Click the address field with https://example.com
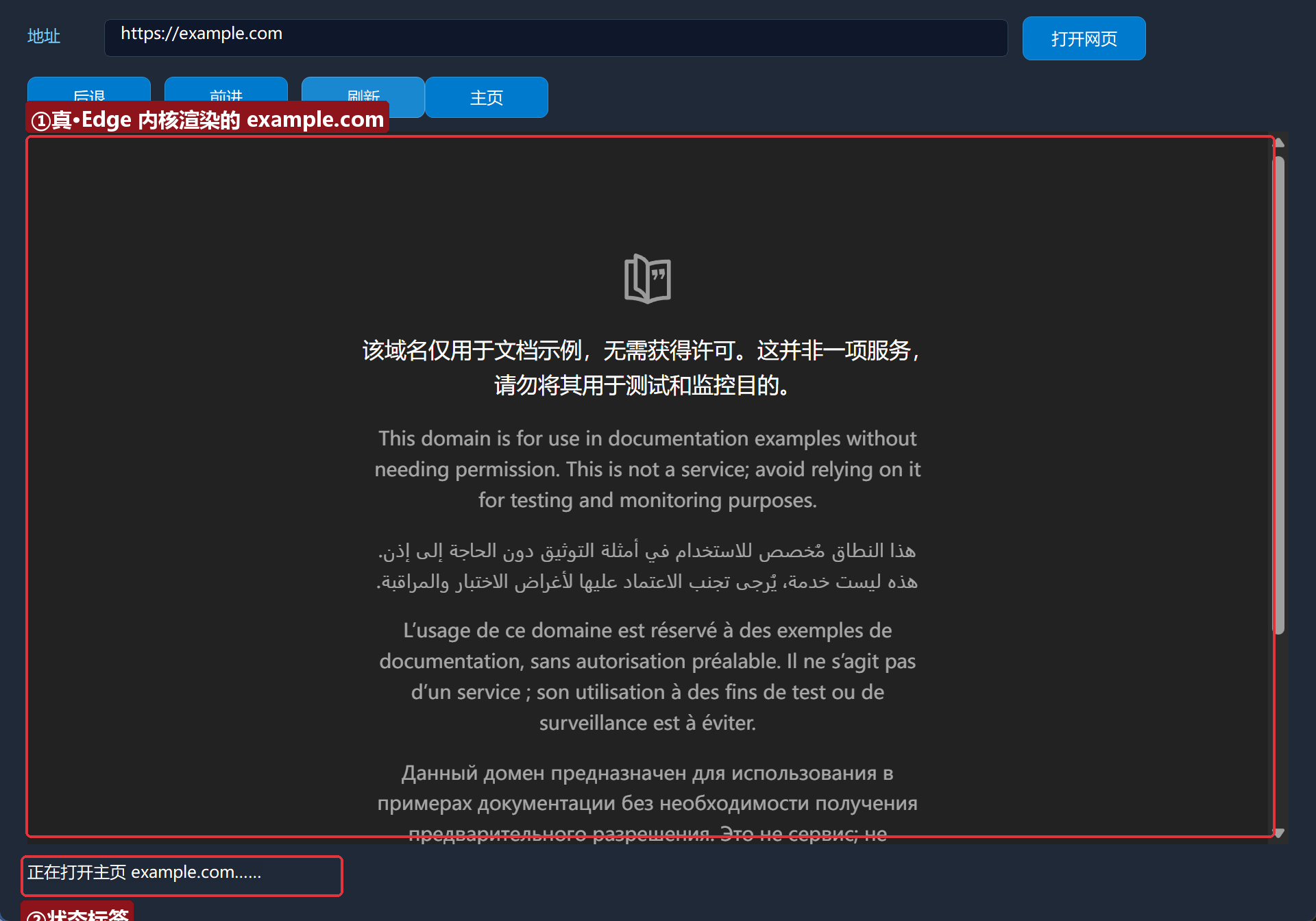This screenshot has width=1316, height=921. pos(556,38)
